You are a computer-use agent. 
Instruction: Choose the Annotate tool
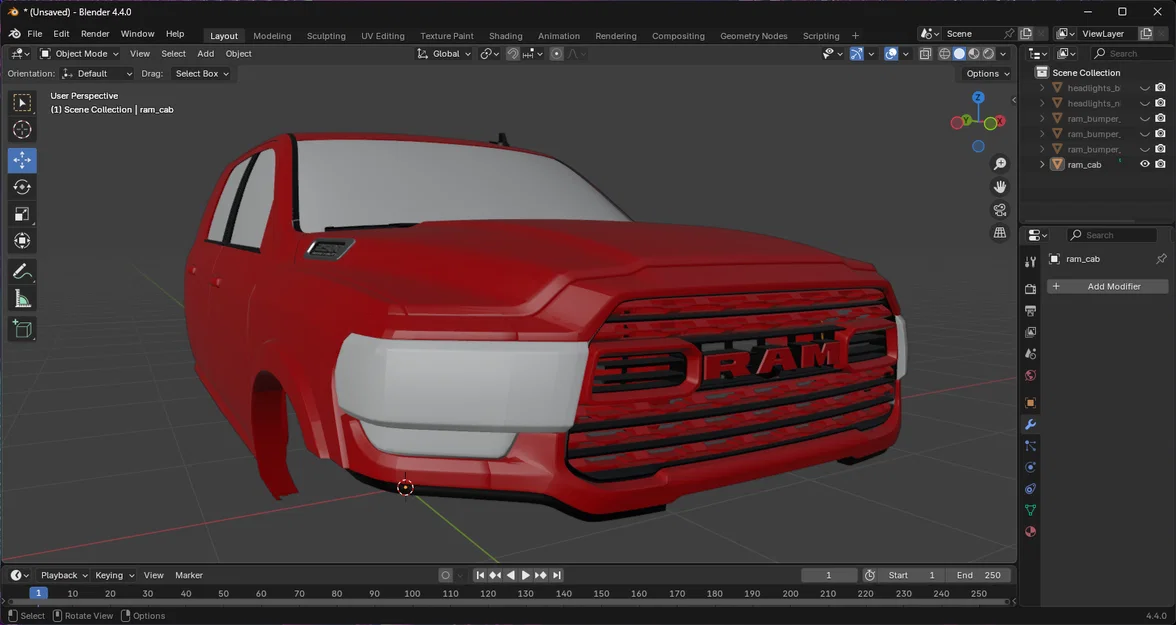22,272
